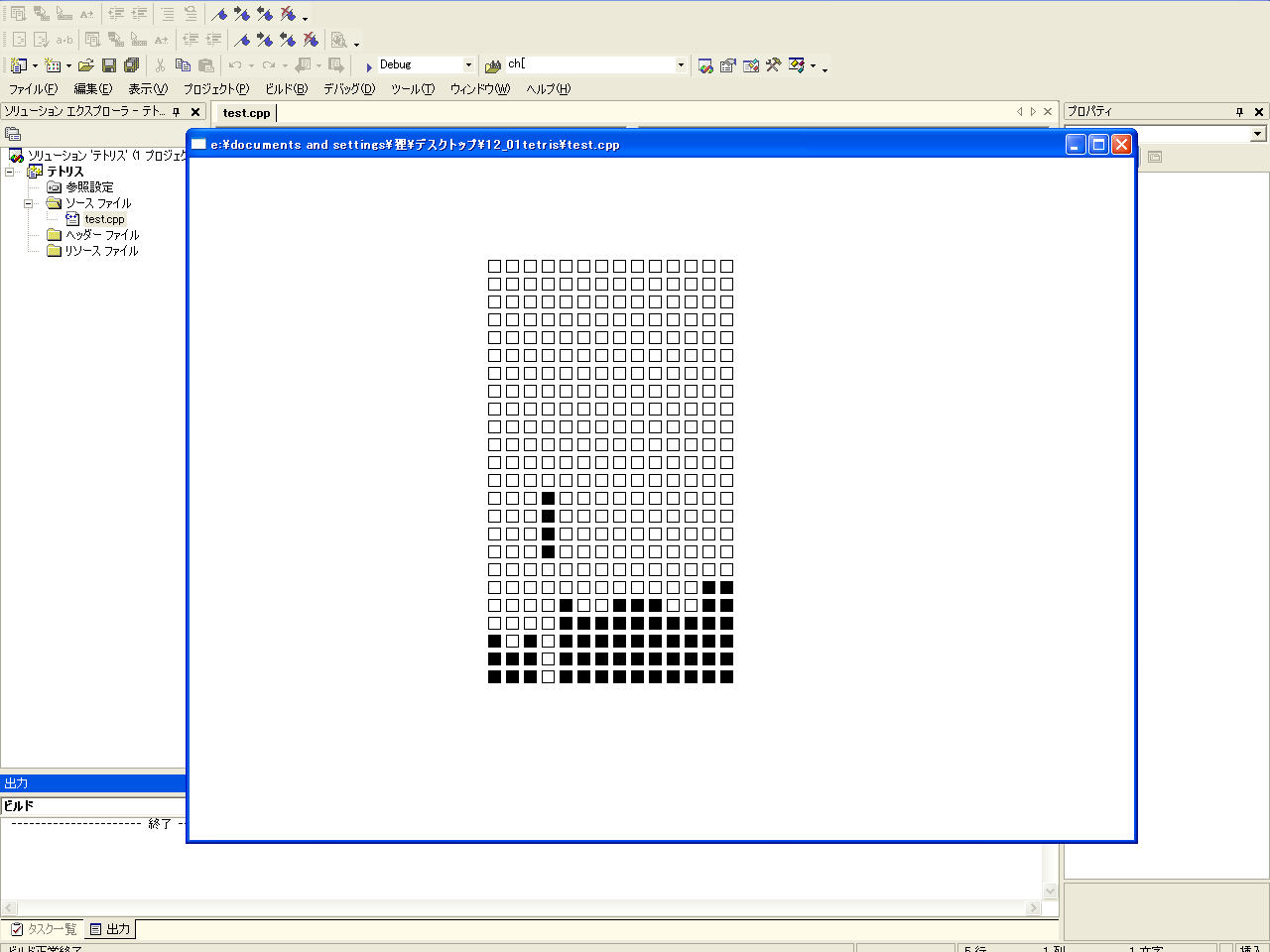The width and height of the screenshot is (1270, 952).
Task: Open the ヘルプ(H) menu
Action: coord(549,89)
